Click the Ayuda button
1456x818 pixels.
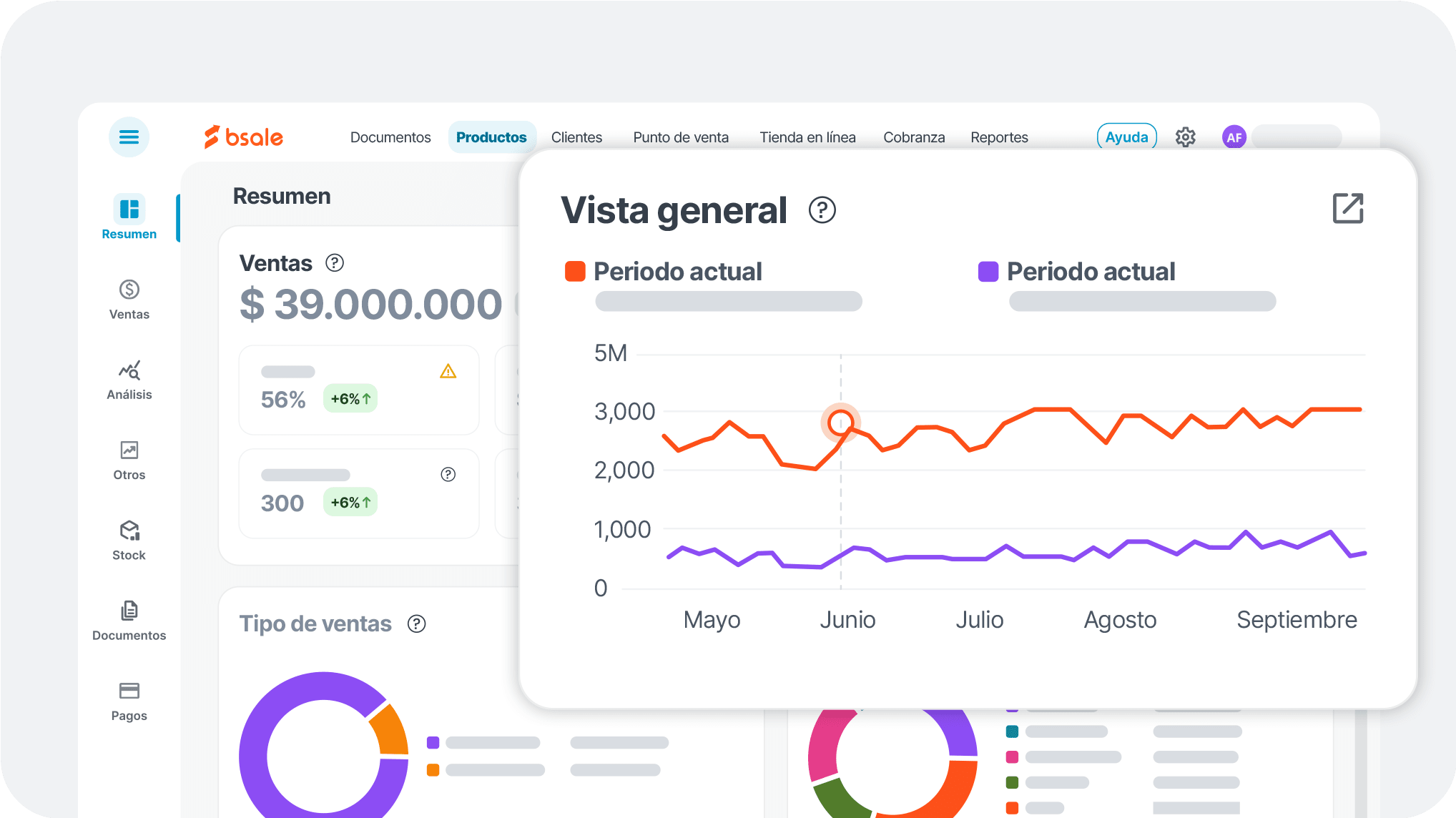(x=1126, y=136)
